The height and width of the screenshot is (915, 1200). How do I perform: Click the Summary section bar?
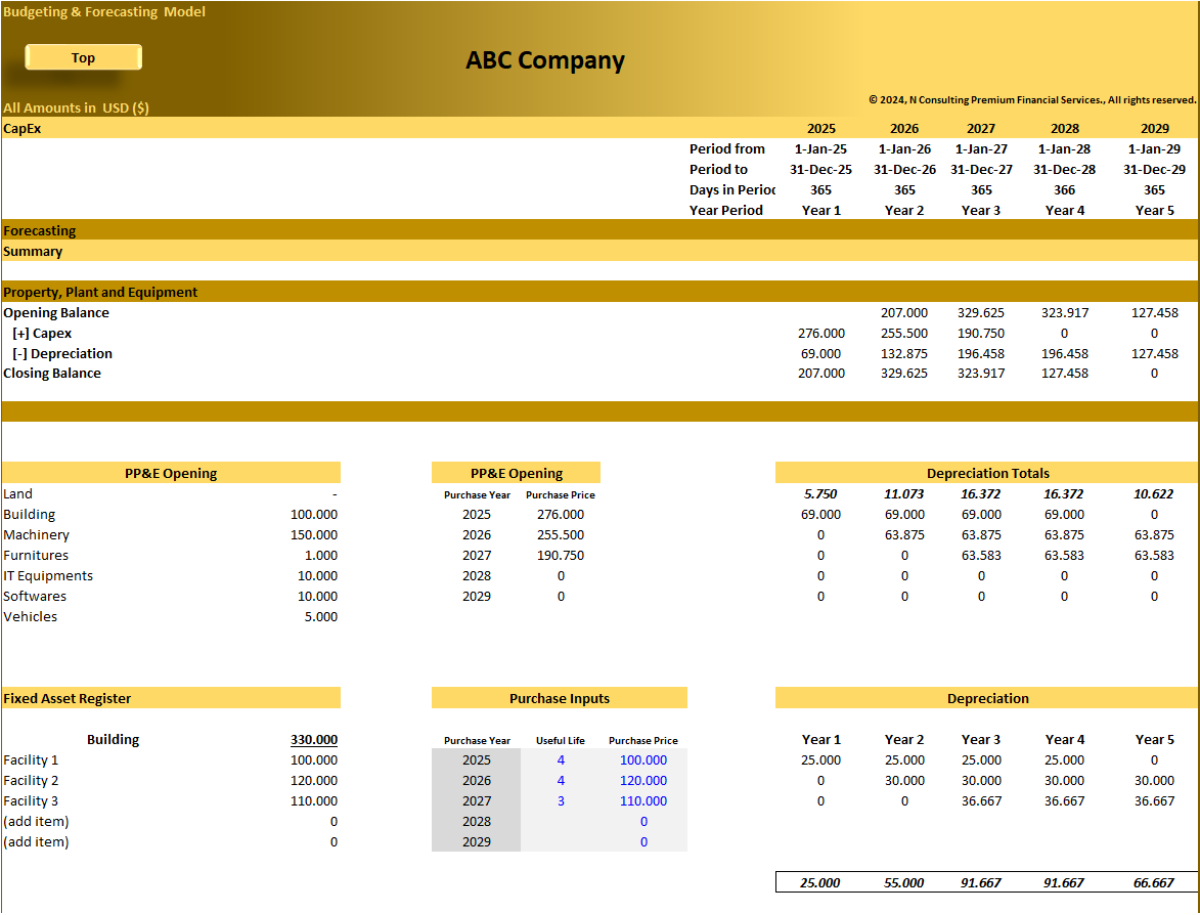(600, 251)
